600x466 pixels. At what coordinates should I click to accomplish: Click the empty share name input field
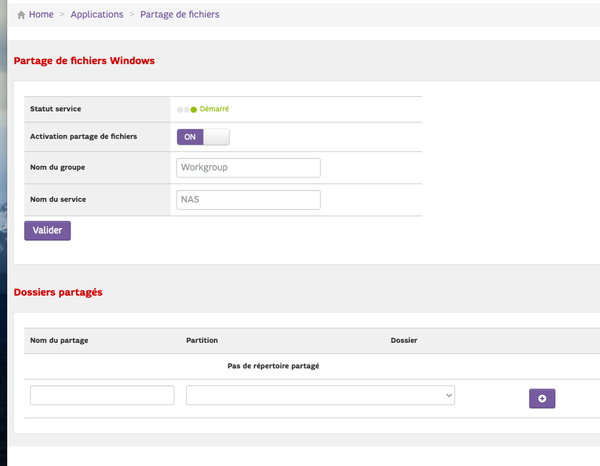(x=102, y=396)
